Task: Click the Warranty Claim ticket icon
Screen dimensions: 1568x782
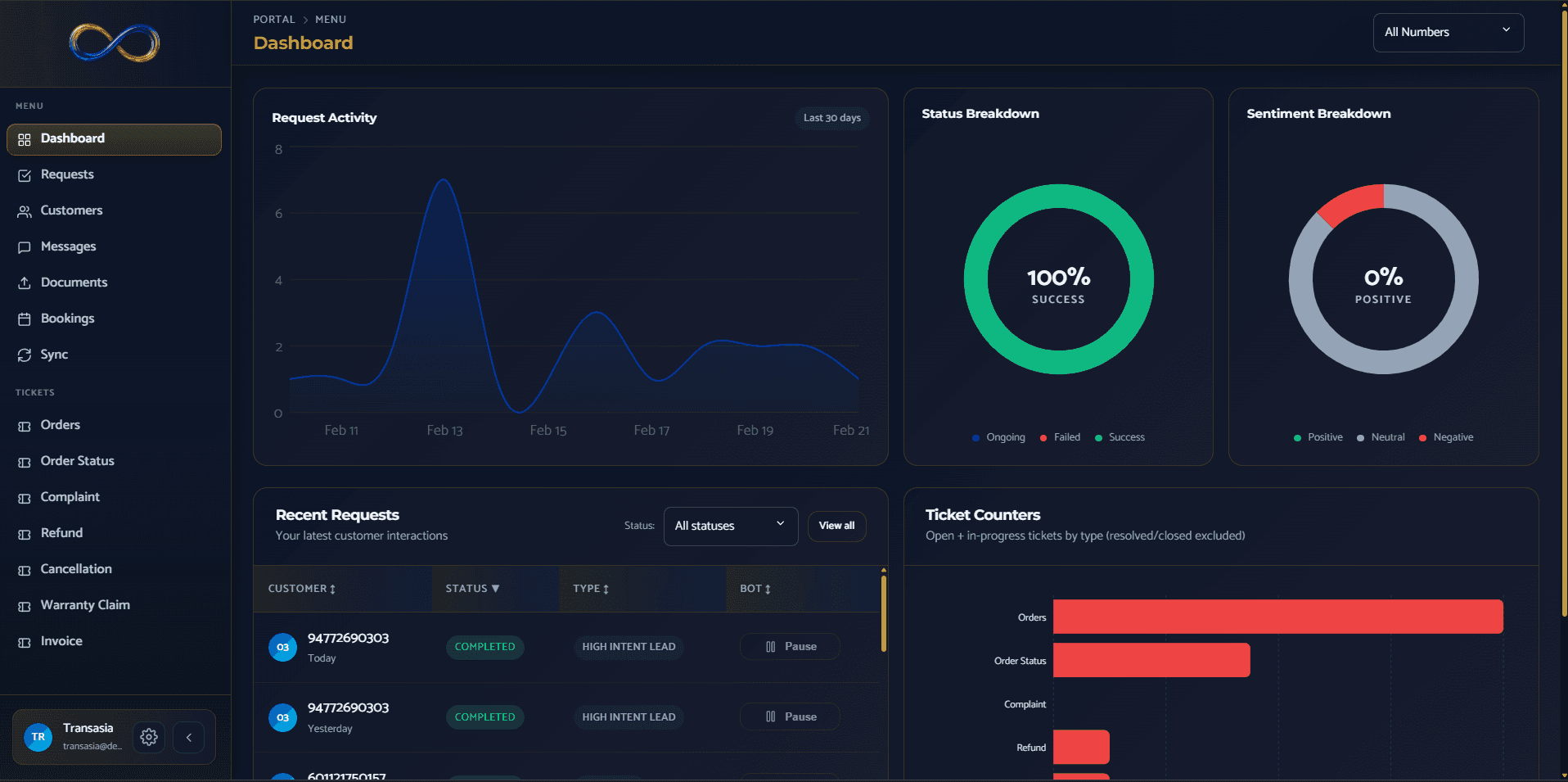Action: coord(25,605)
